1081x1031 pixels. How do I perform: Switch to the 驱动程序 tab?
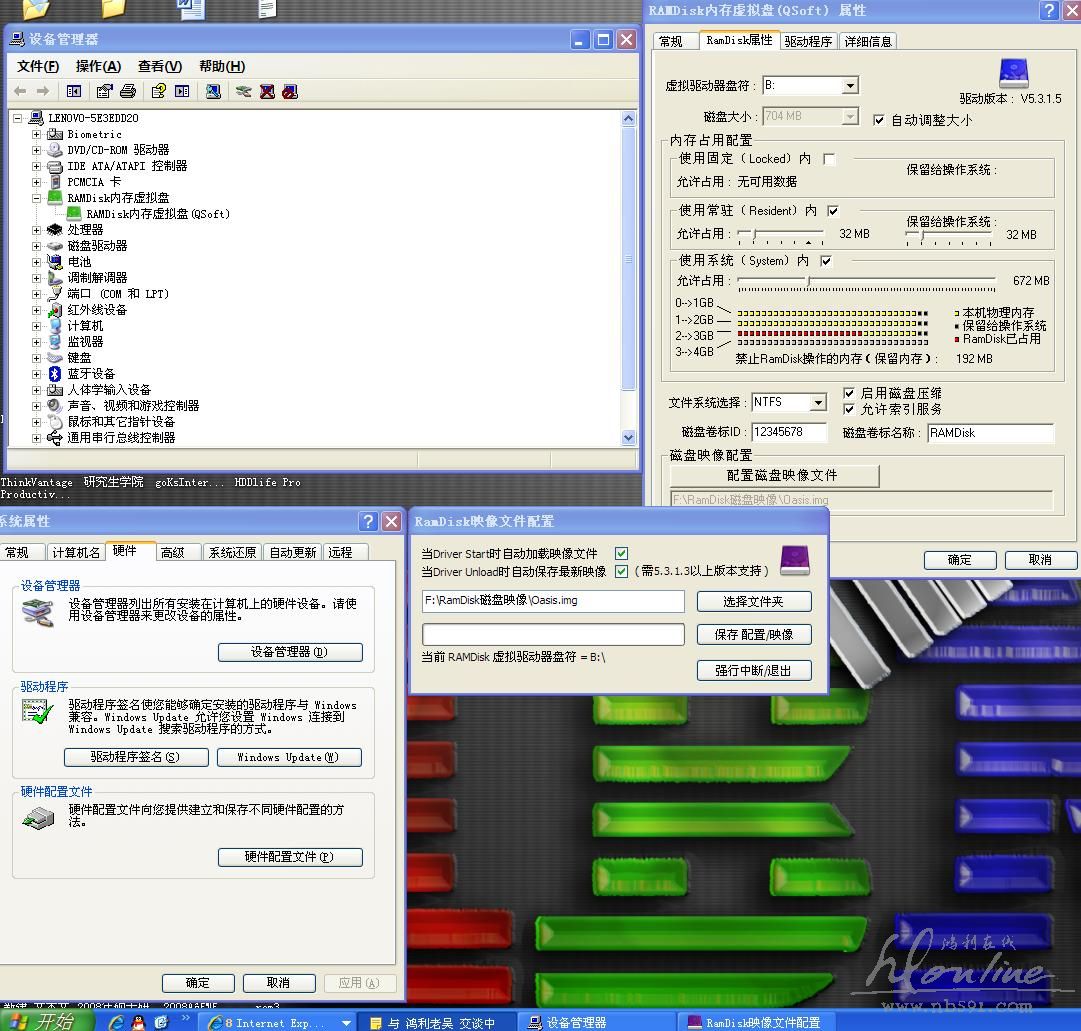(808, 41)
